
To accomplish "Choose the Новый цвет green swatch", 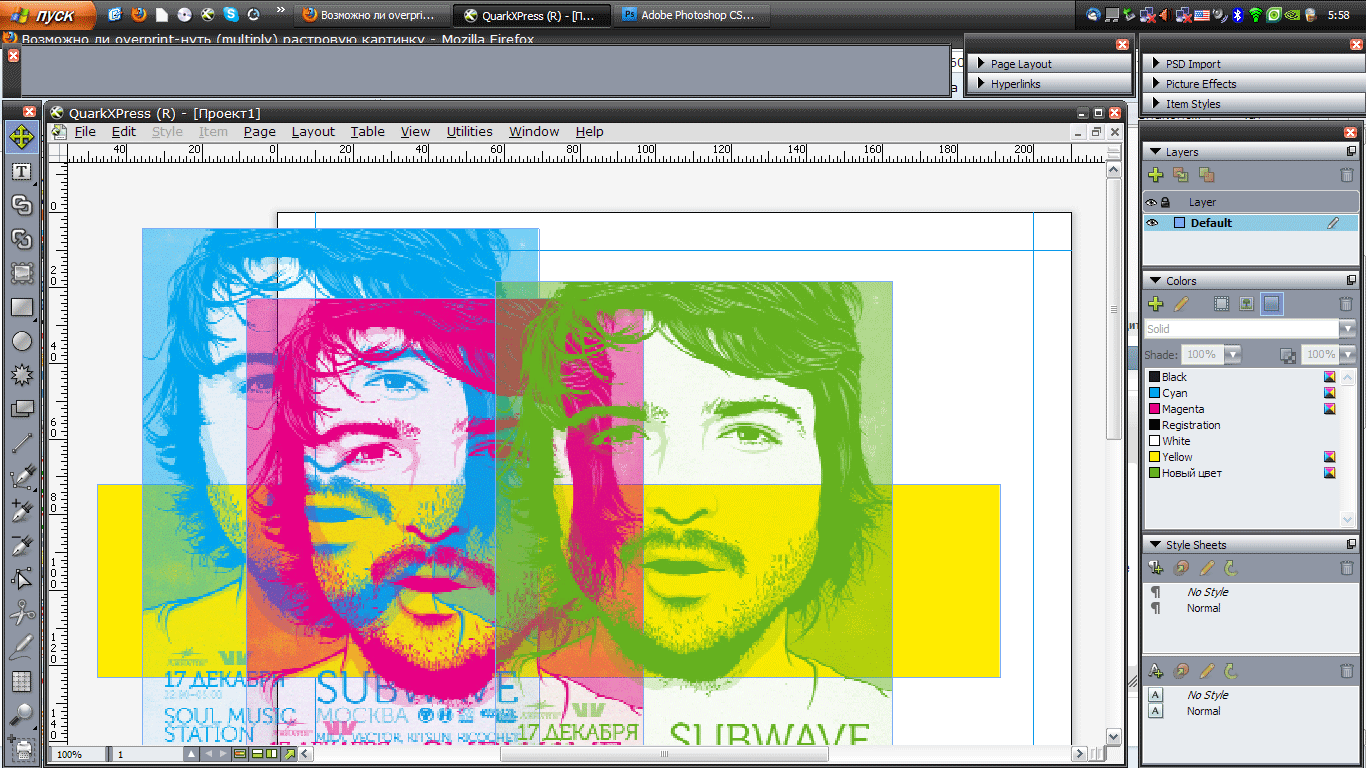I will click(1154, 473).
